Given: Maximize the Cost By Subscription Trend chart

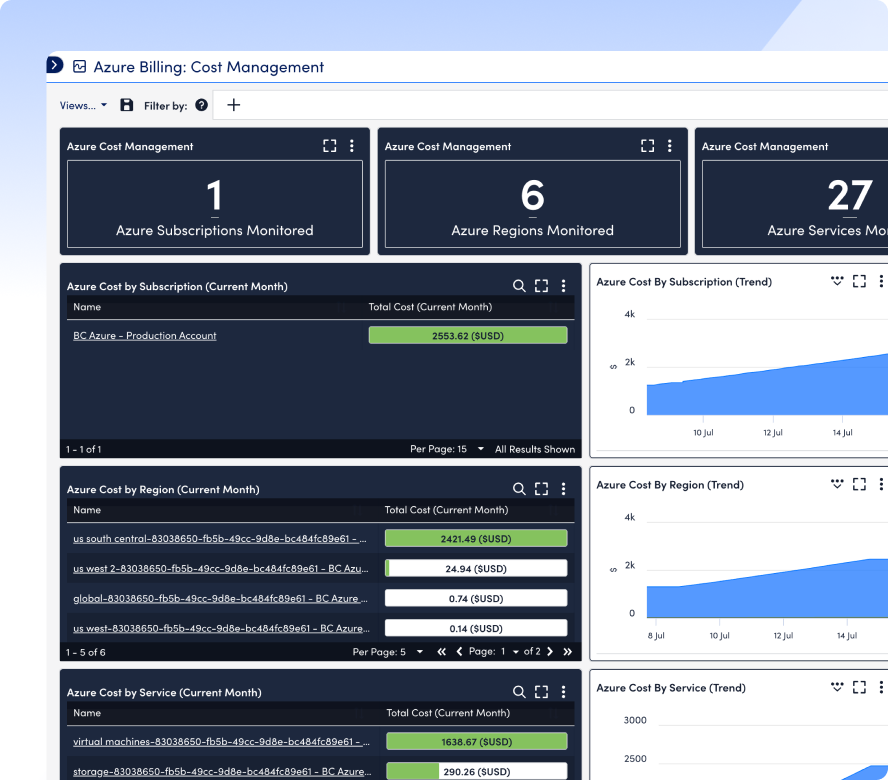Looking at the screenshot, I should click(859, 281).
